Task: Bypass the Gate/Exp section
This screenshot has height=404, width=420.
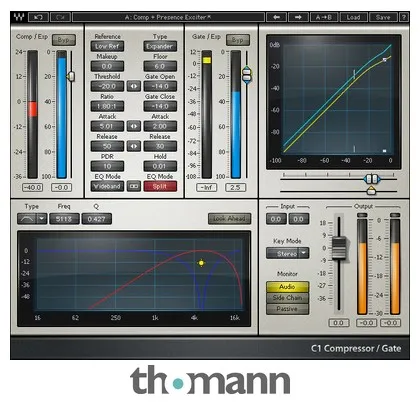Action: click(238, 40)
